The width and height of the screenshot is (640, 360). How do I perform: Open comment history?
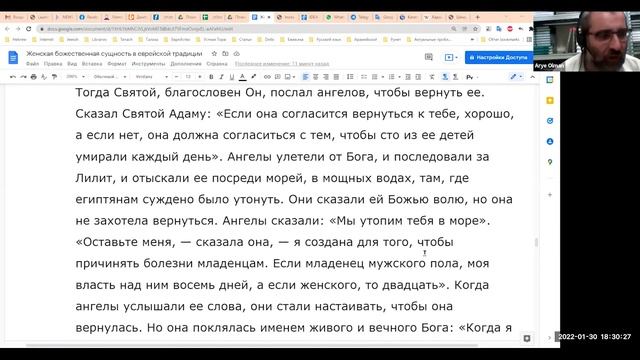tap(429, 57)
